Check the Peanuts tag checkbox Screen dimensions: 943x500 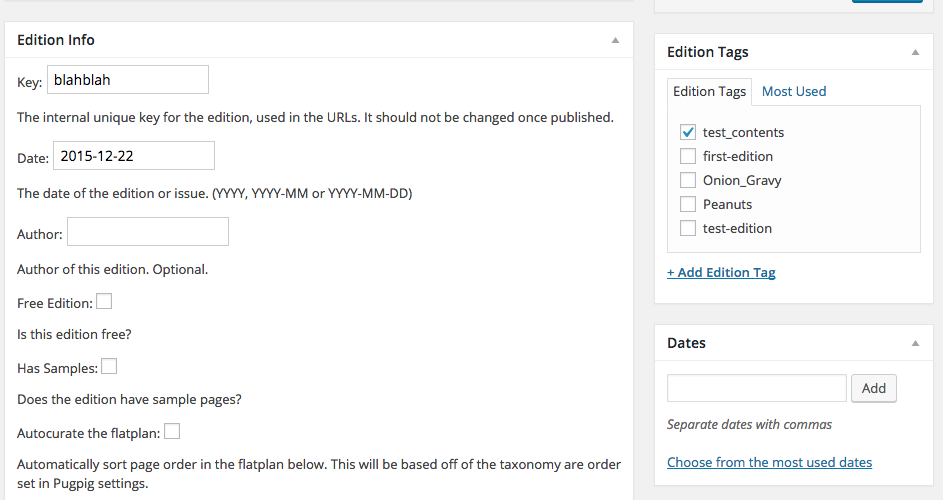click(x=687, y=204)
